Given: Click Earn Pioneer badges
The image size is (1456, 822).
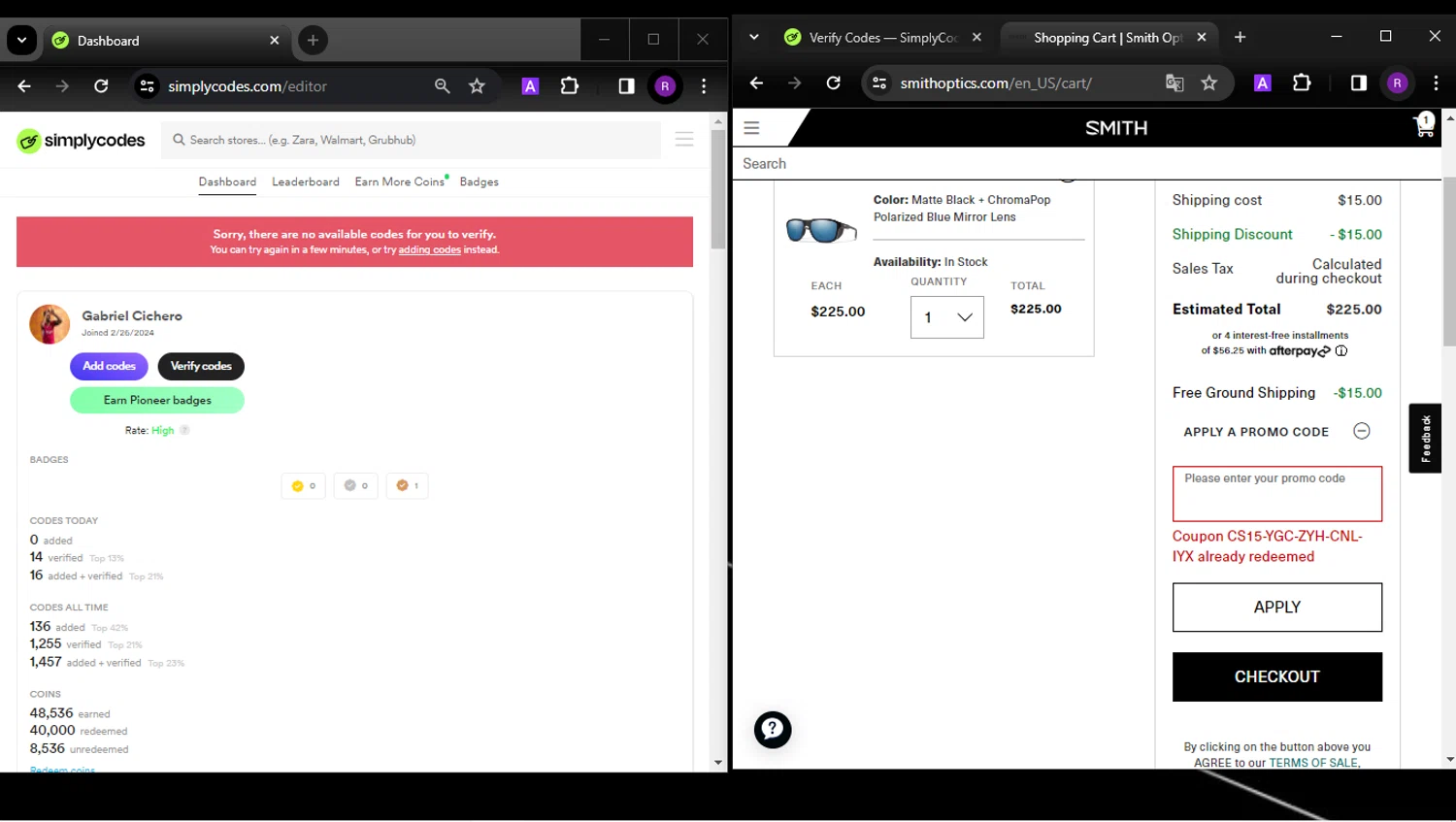Looking at the screenshot, I should (x=157, y=400).
